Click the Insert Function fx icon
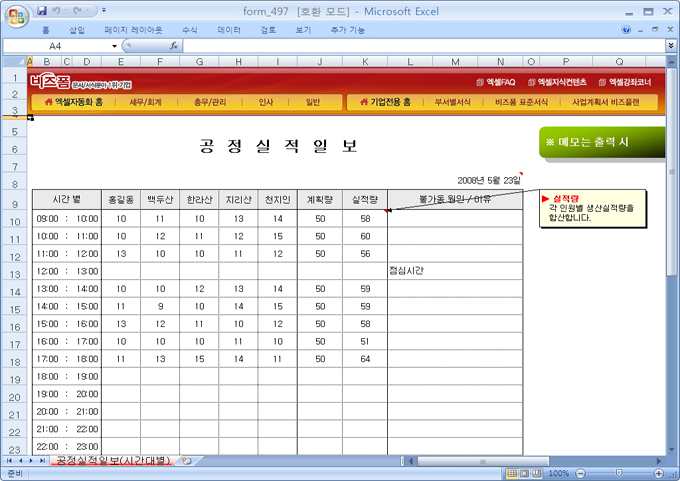 coord(174,46)
